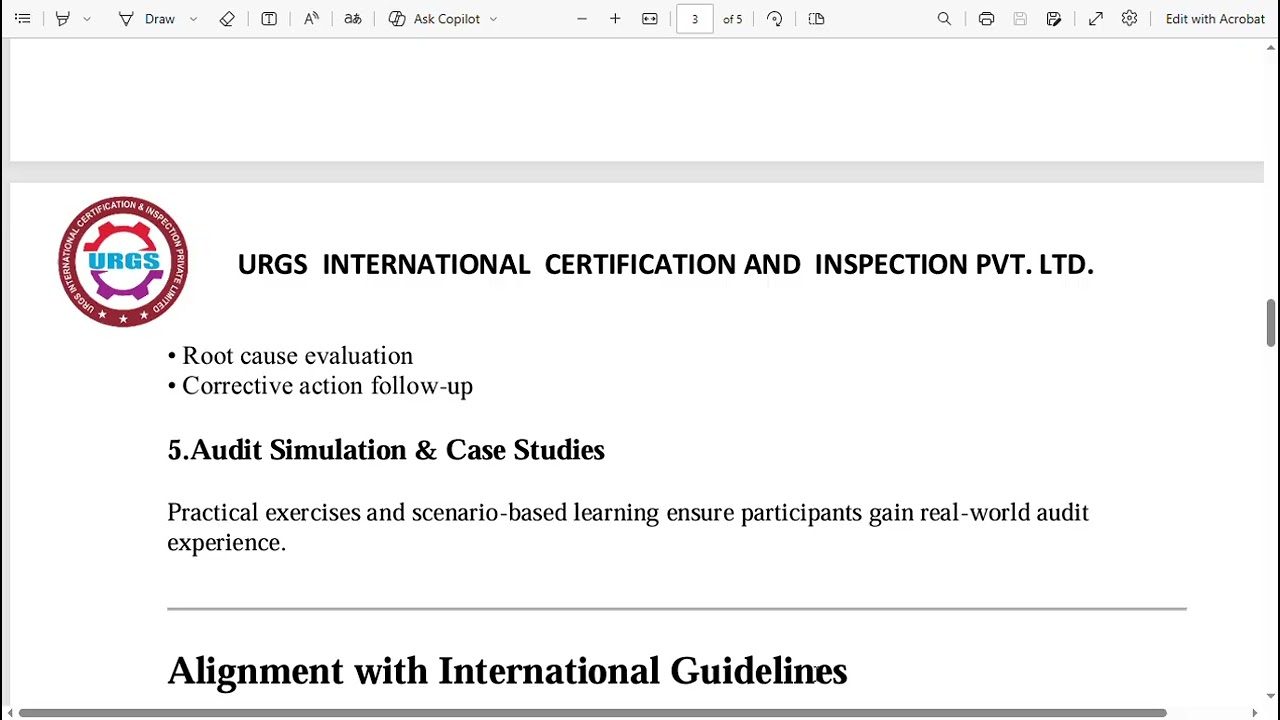Click the 'URGS INTERNATIONAL CERTIFICATION' header text
This screenshot has width=1280, height=720.
tap(665, 264)
